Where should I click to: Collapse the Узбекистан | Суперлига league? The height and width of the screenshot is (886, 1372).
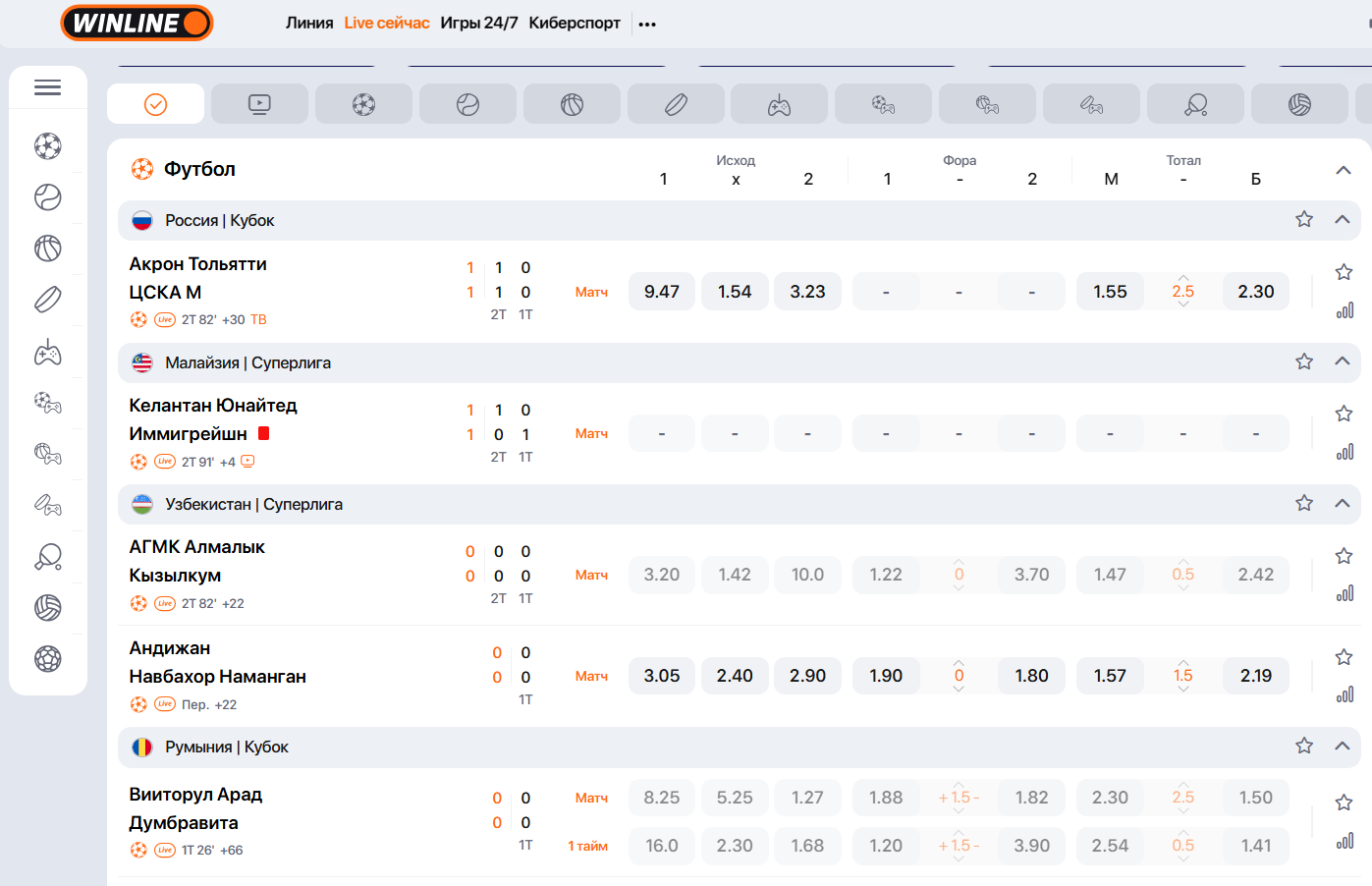(x=1343, y=503)
